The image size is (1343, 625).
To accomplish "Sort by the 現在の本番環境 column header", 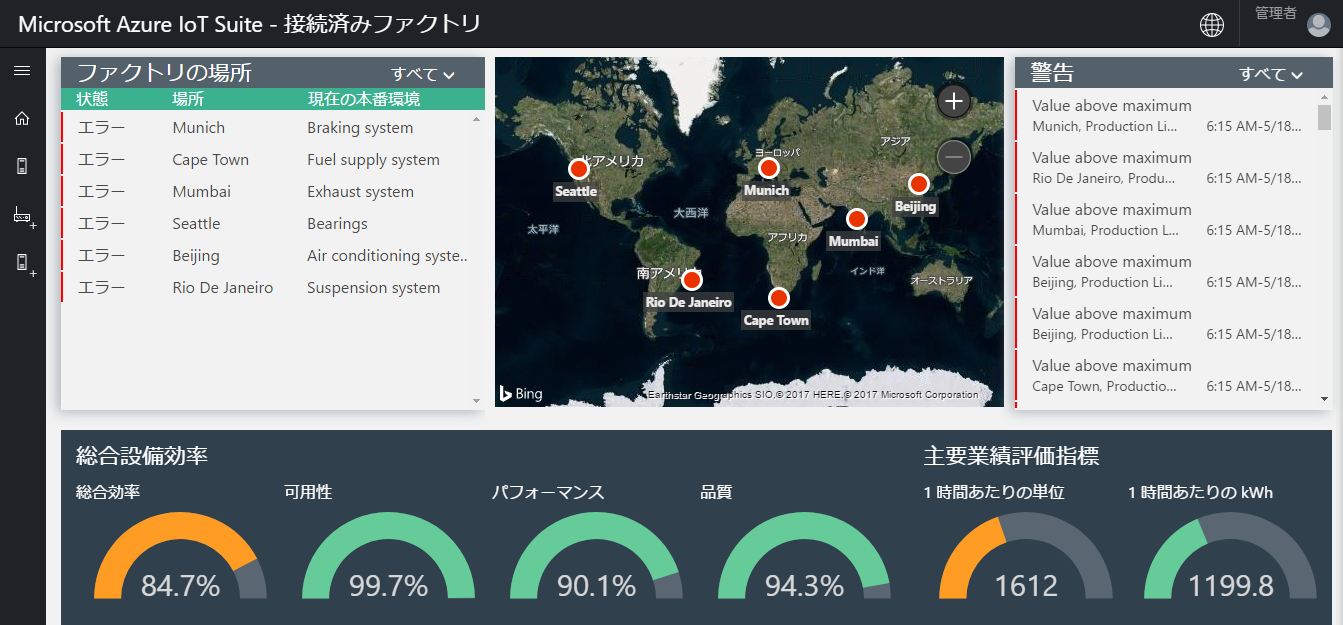I will click(364, 99).
